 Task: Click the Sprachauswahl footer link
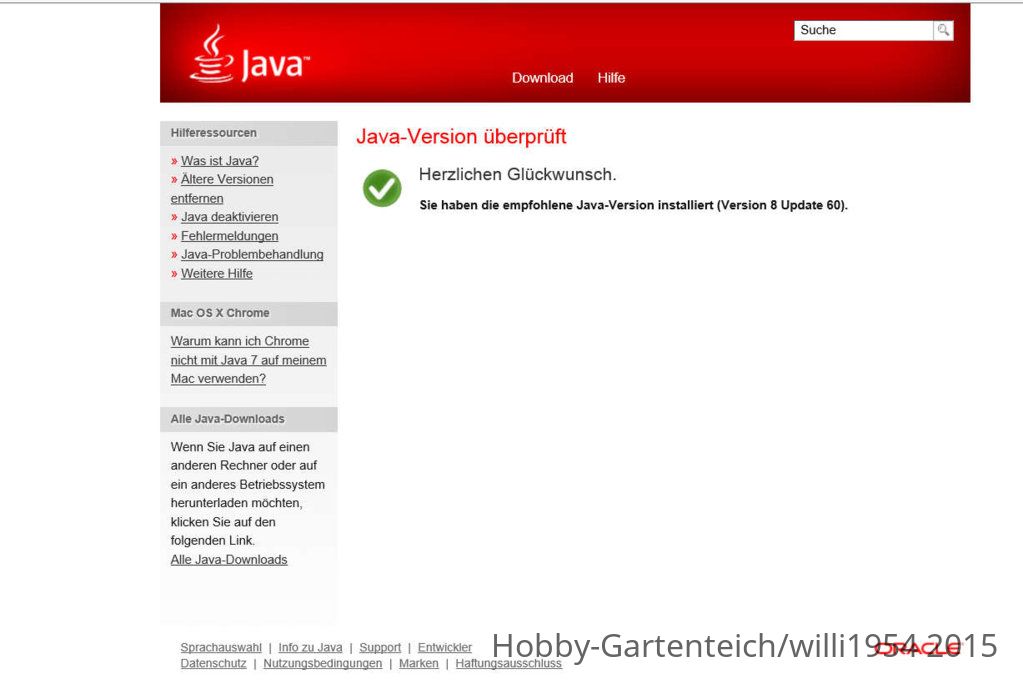click(221, 647)
